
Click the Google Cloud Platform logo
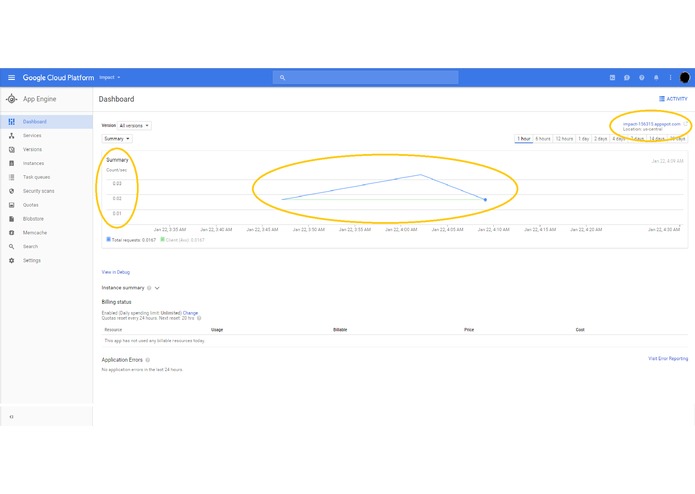(58, 78)
